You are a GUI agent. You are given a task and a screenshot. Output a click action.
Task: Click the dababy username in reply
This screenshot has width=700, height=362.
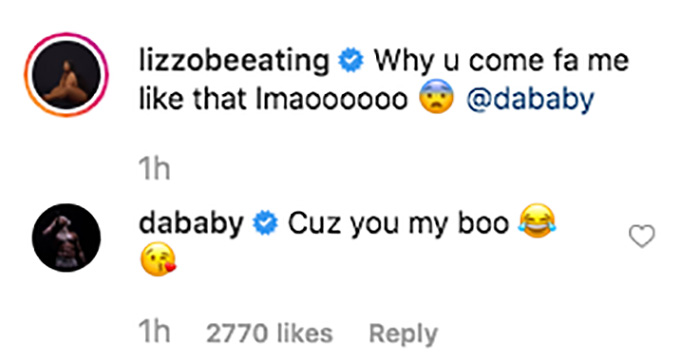[x=191, y=223]
